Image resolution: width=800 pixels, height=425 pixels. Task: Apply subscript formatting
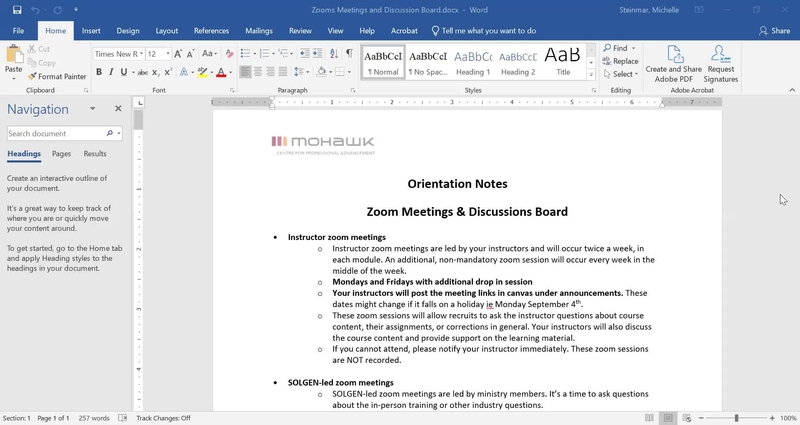coord(155,72)
